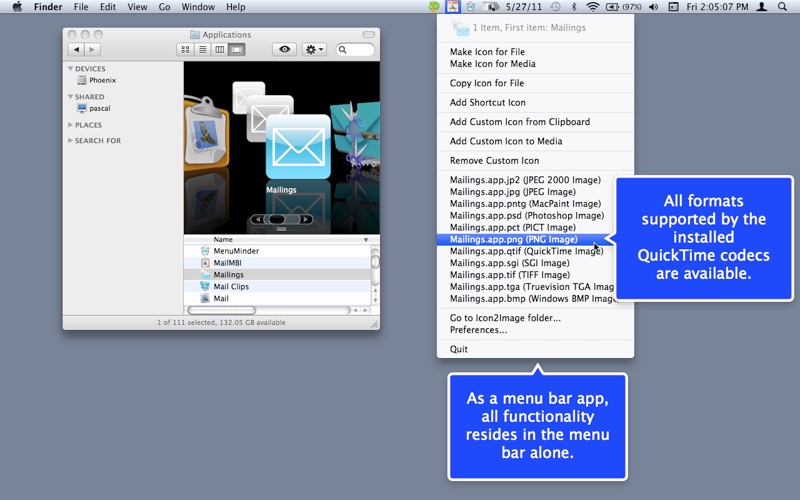Collapse the SHARED sidebar section
Viewport: 800px width, 500px height.
tap(70, 96)
